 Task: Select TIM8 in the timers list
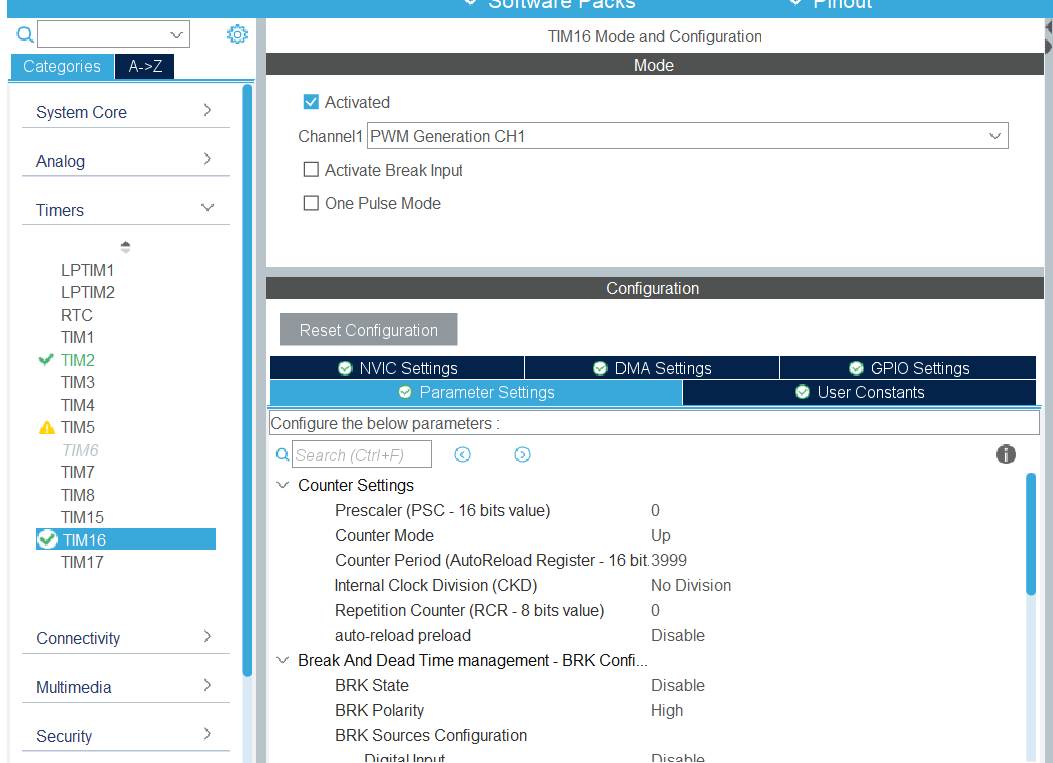77,495
